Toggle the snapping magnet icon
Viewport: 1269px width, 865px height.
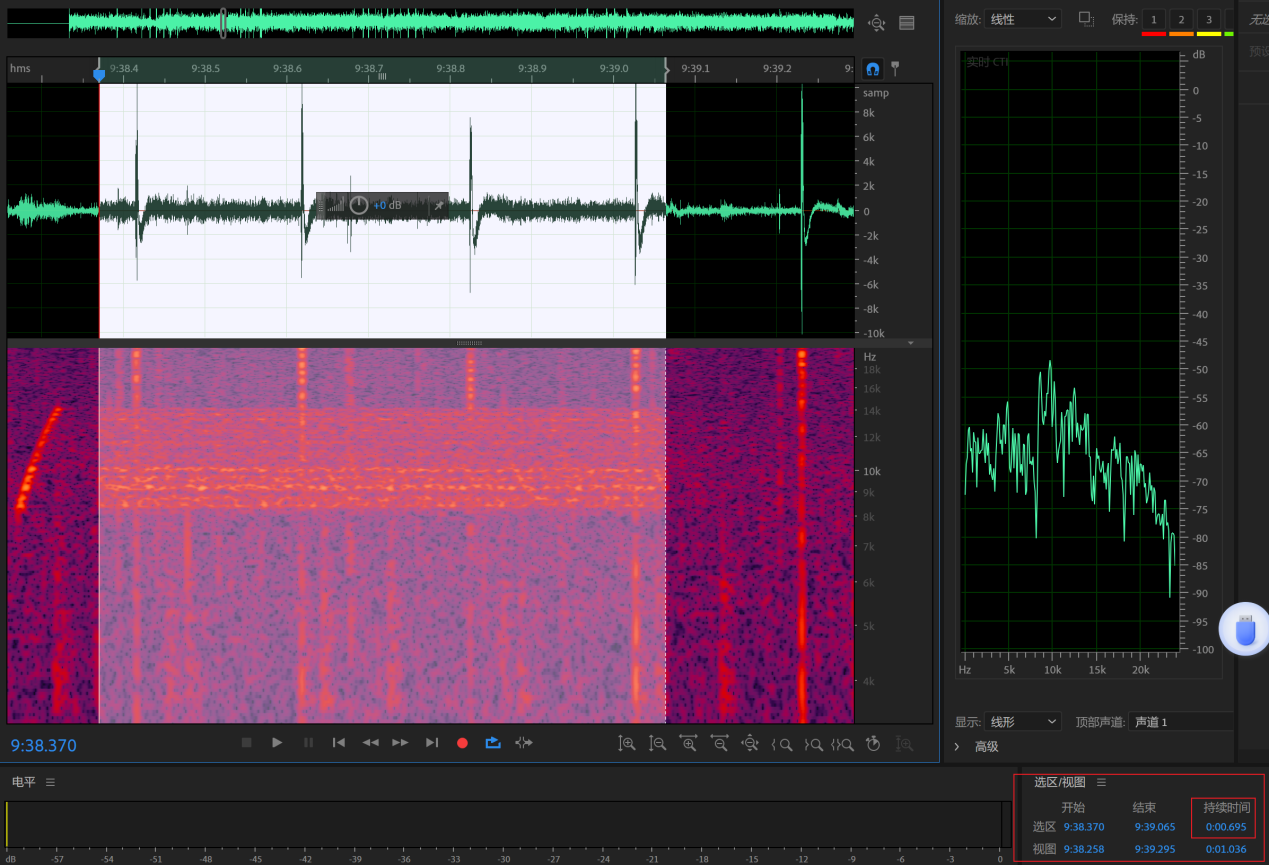tap(873, 69)
